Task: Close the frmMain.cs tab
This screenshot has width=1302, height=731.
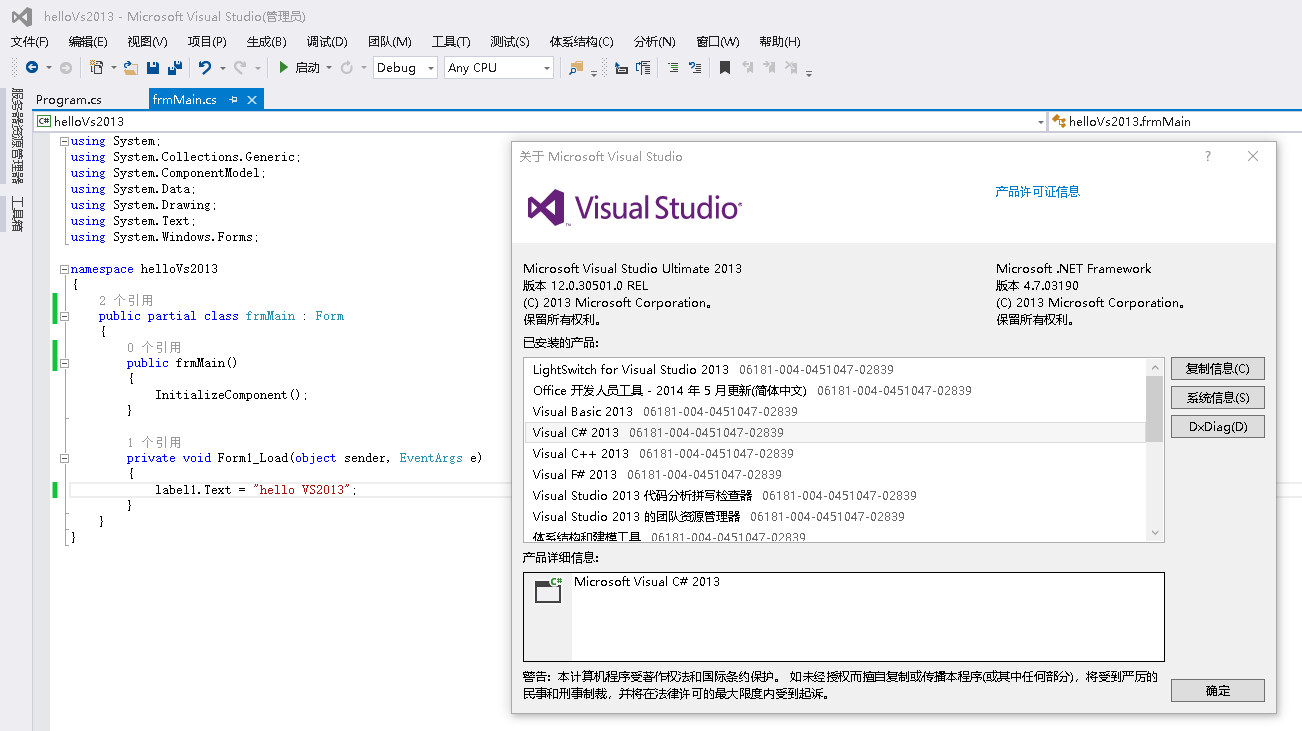Action: tap(252, 100)
